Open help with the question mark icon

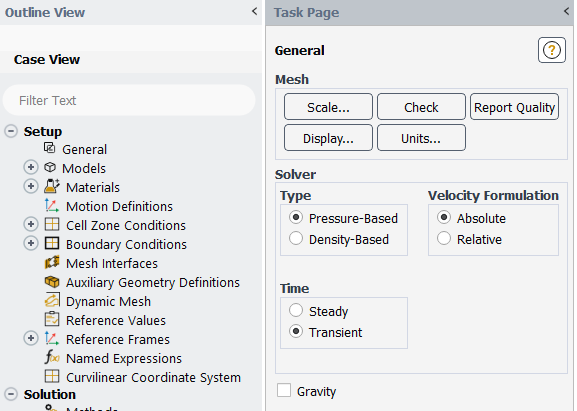coord(552,50)
